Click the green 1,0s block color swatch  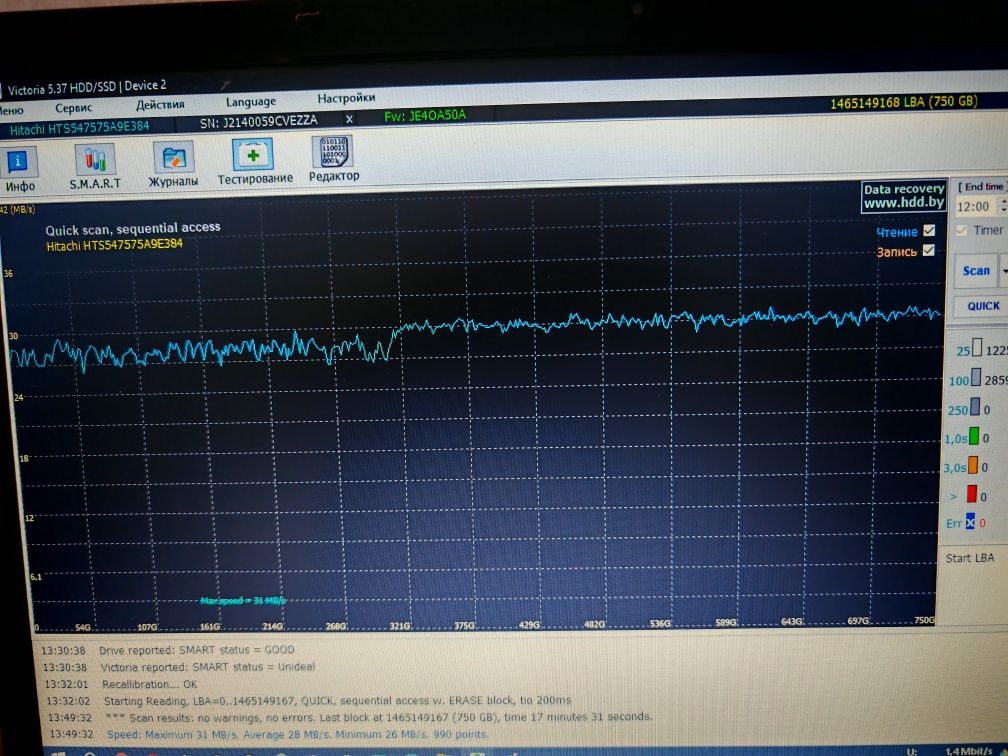point(974,436)
